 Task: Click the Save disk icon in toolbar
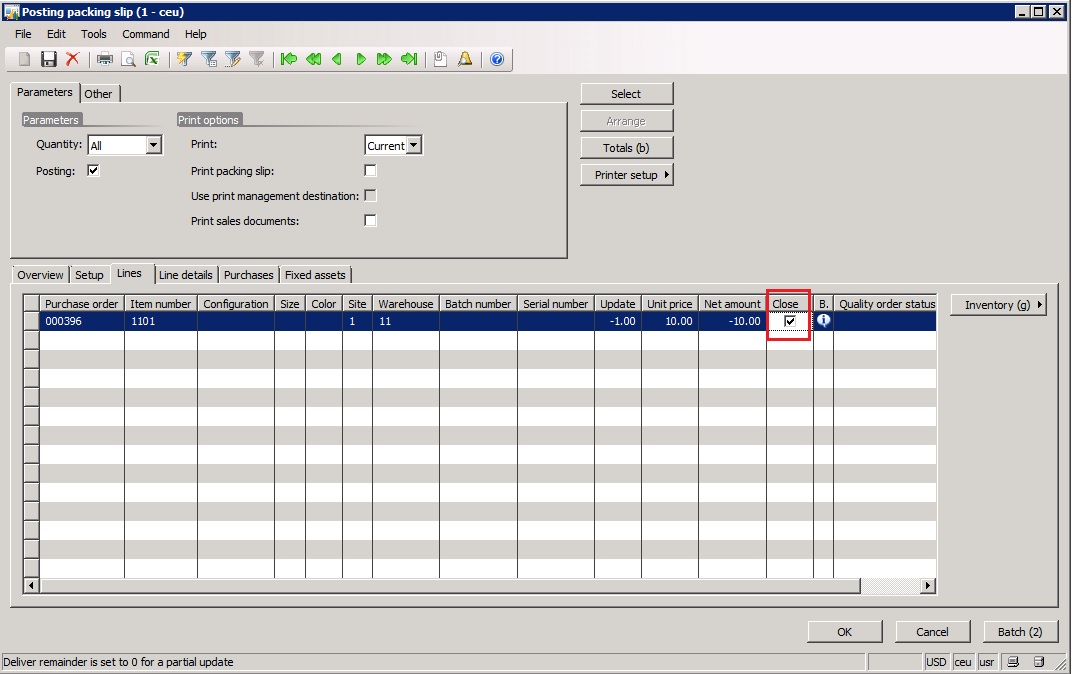coord(48,60)
